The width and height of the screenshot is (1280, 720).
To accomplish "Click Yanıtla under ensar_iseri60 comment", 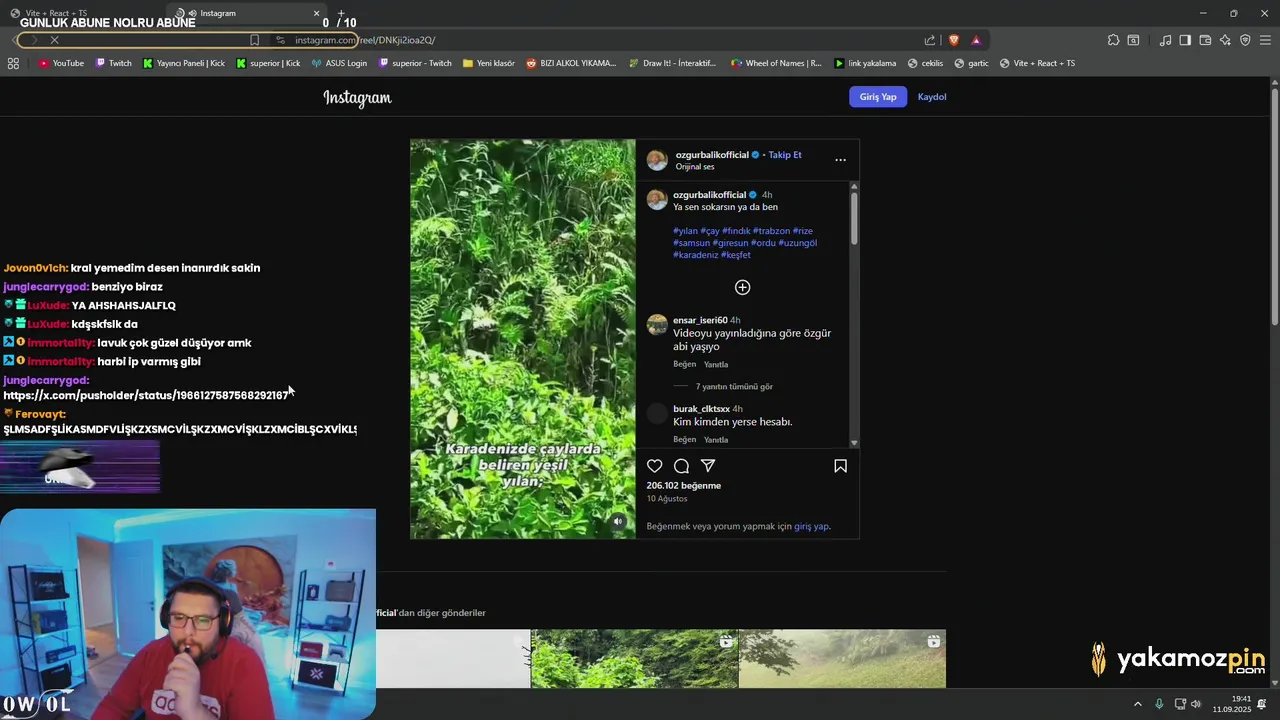I will 716,364.
